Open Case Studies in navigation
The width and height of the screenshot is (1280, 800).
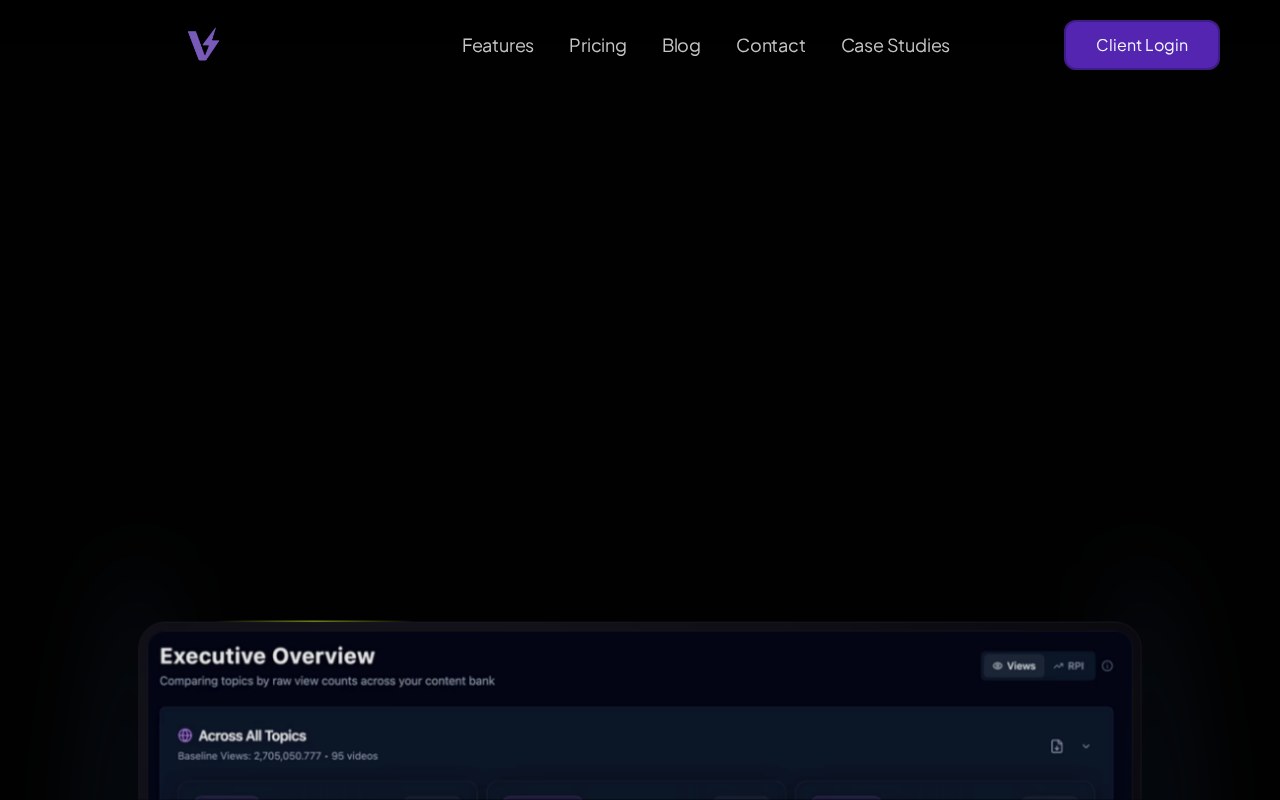[x=895, y=45]
